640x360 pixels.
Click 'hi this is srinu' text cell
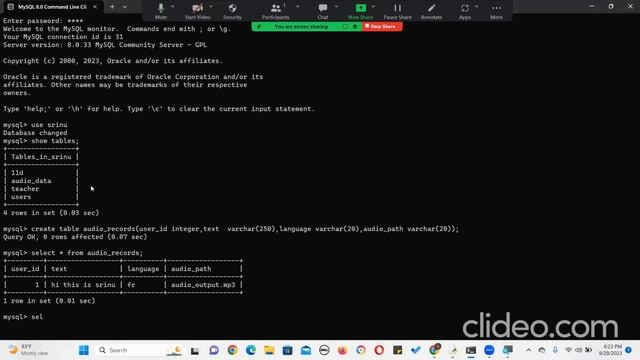coord(83,285)
